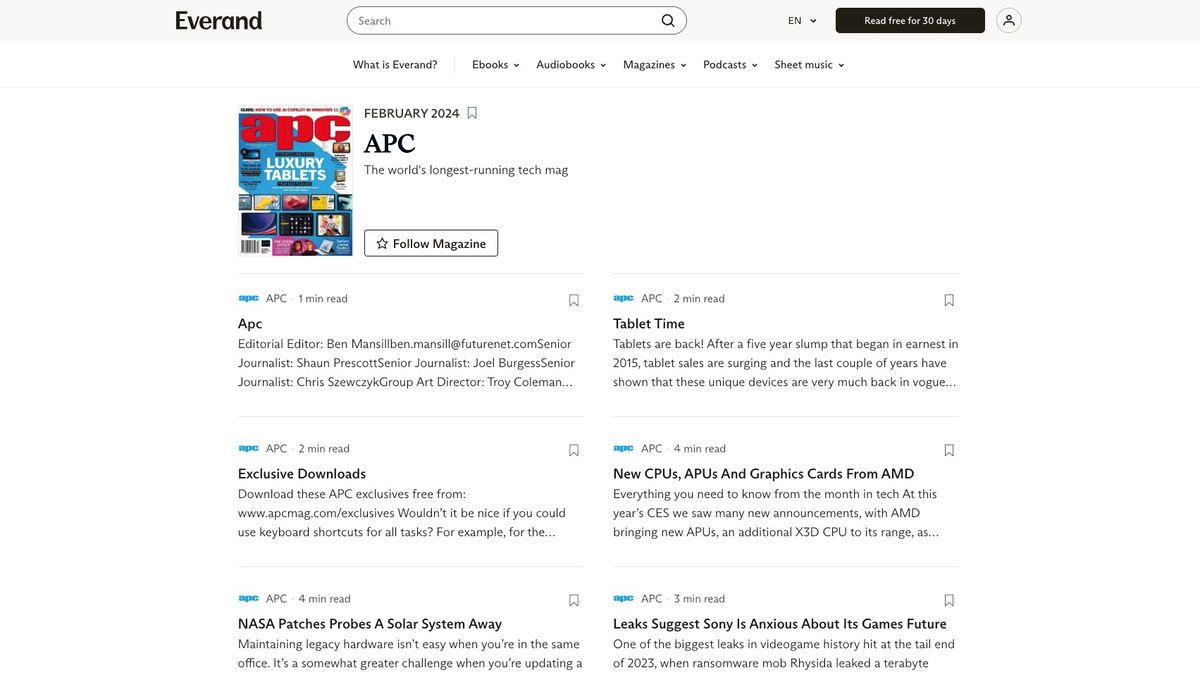Click the APC logo beside Leaks Suggest Sony article
This screenshot has height=675, width=1200.
(622, 597)
